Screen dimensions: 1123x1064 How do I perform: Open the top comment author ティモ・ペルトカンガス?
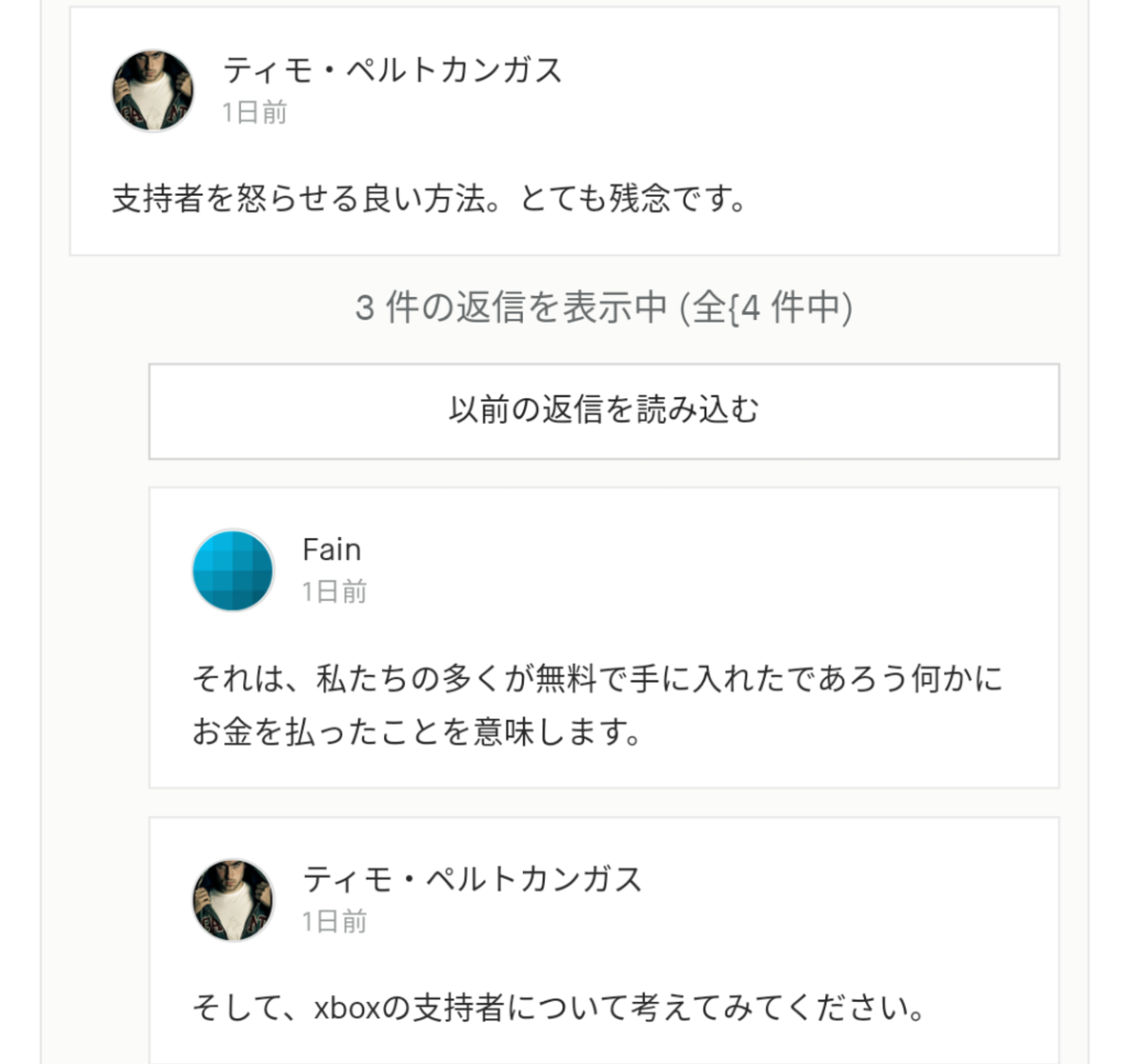coord(392,70)
